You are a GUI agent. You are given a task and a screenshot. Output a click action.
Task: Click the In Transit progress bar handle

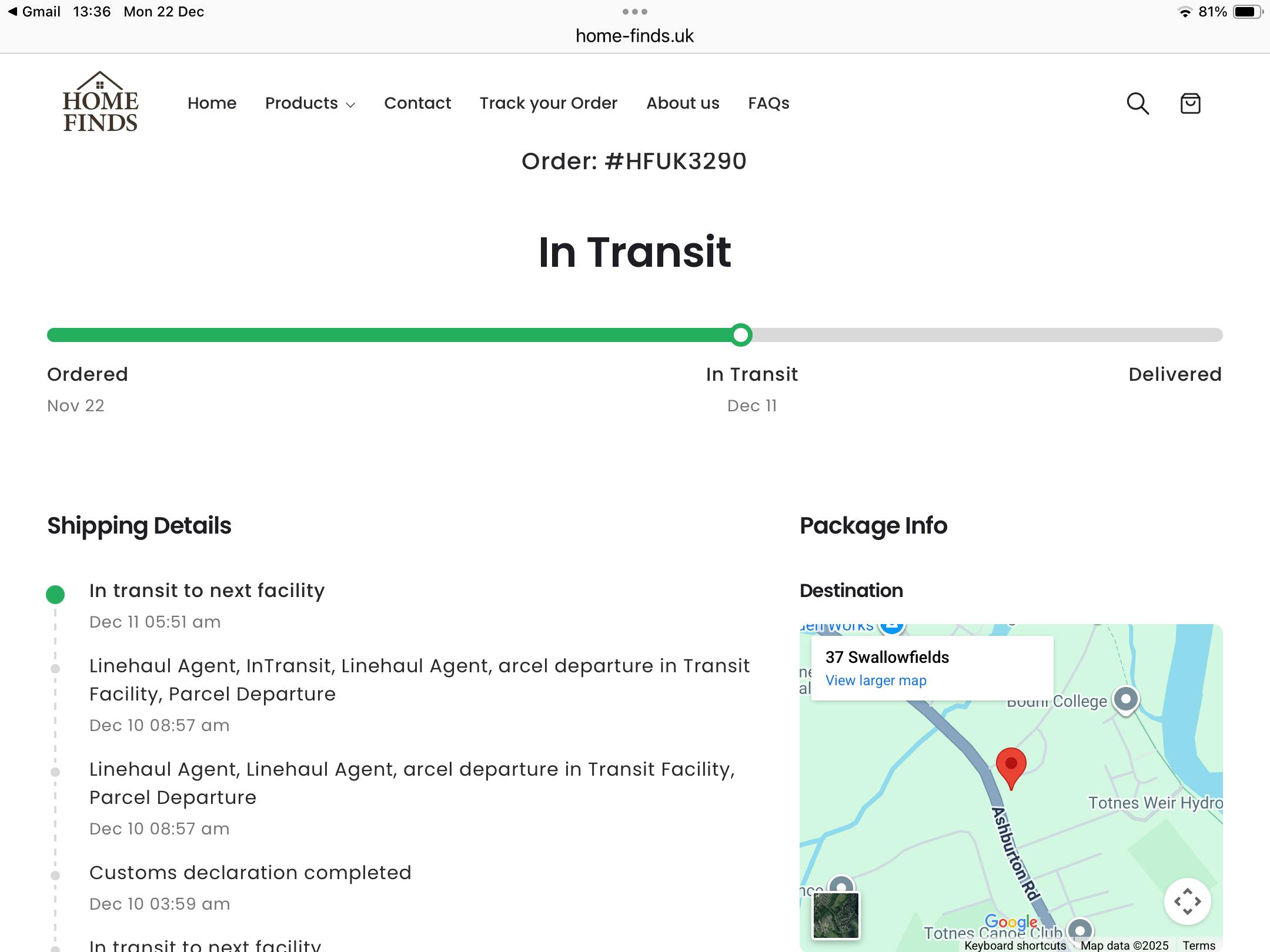click(741, 335)
